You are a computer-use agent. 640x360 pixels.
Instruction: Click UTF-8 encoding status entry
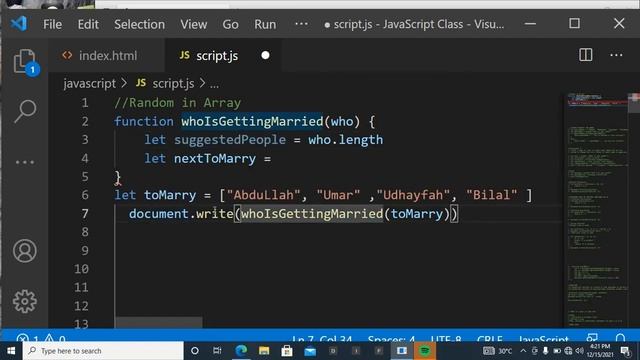tap(446, 338)
